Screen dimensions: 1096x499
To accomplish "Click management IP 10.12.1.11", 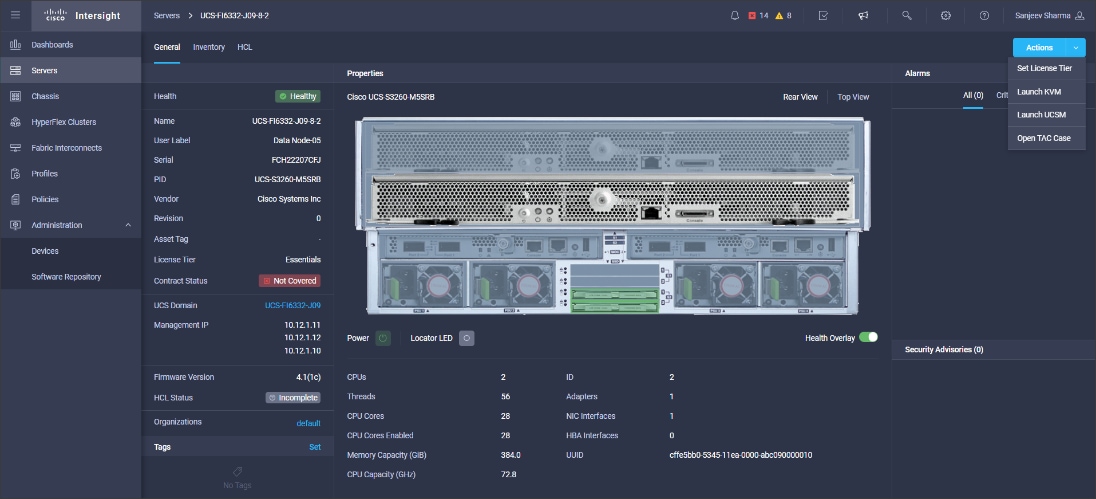I will (303, 325).
